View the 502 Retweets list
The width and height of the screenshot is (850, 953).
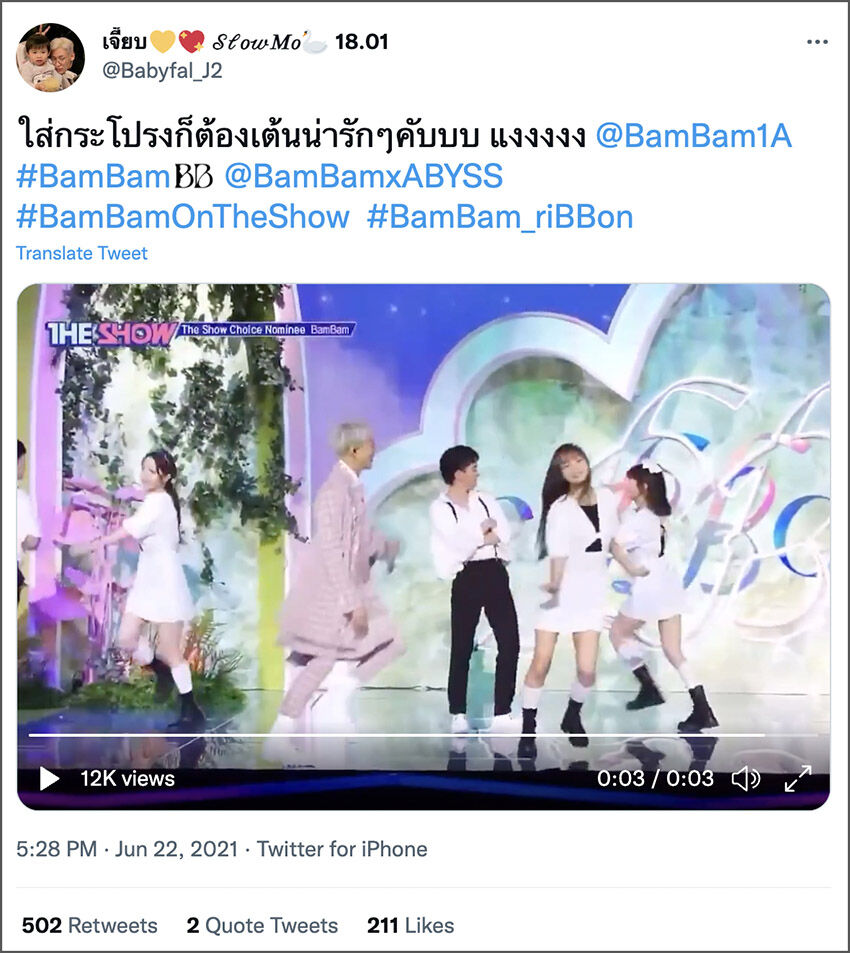click(x=89, y=925)
